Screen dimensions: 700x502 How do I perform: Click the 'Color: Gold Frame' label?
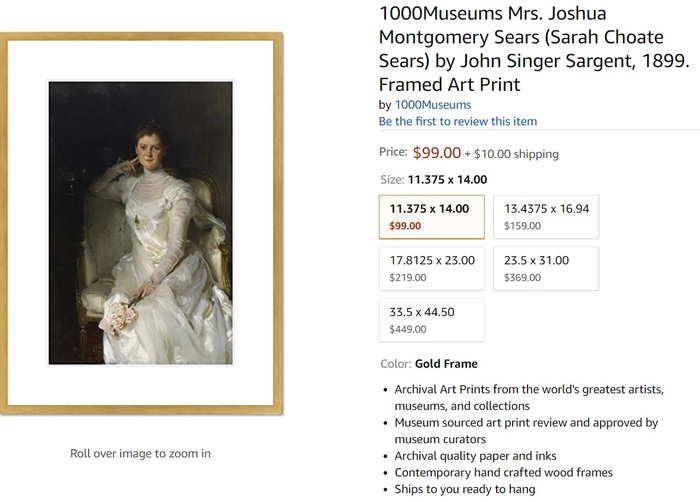[429, 364]
